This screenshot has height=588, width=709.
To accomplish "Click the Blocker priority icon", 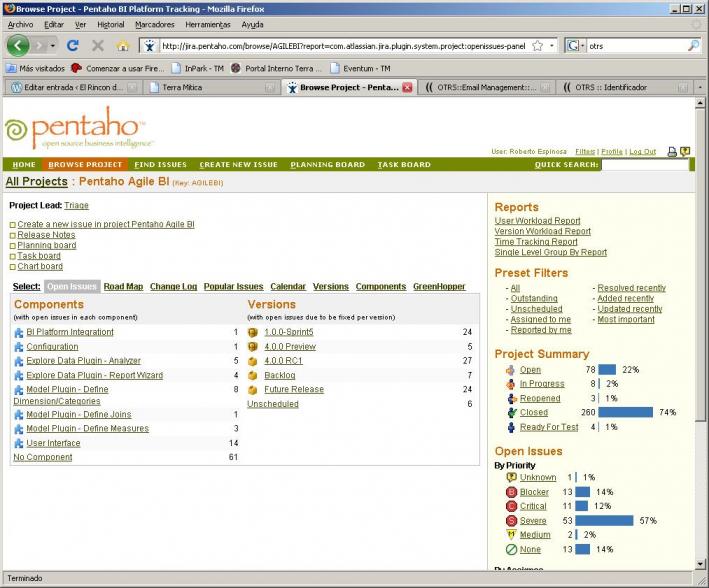I will (x=511, y=492).
